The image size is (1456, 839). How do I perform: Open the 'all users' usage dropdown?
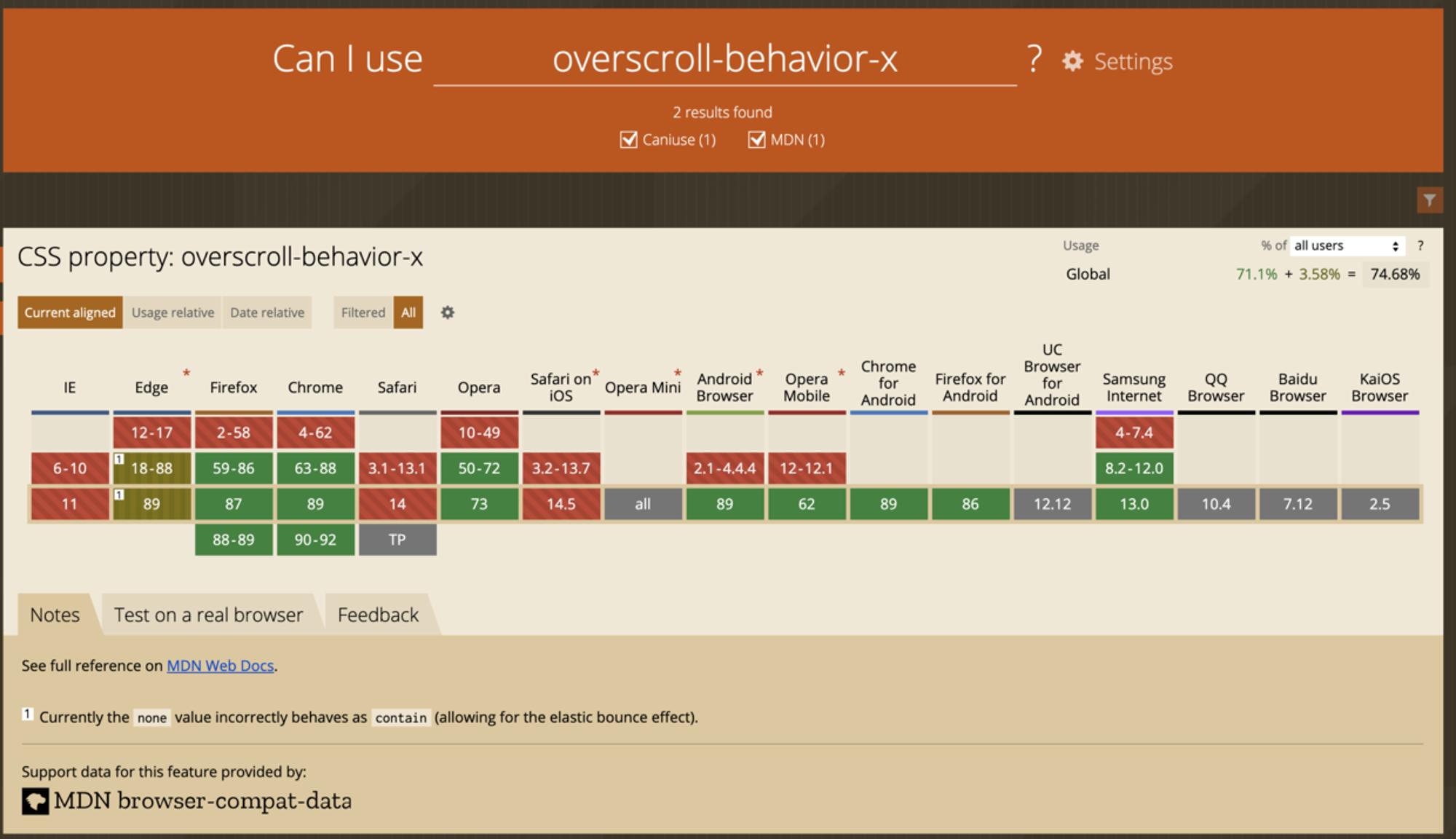coord(1347,246)
